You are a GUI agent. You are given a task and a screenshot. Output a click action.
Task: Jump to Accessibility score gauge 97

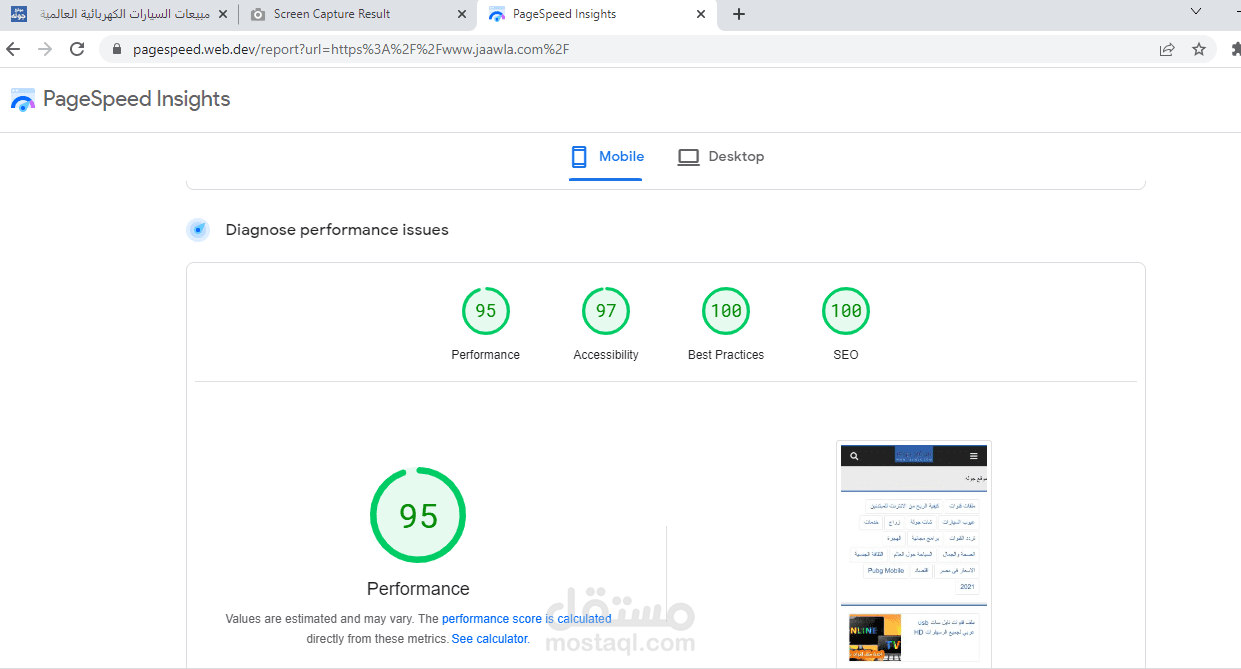(606, 311)
